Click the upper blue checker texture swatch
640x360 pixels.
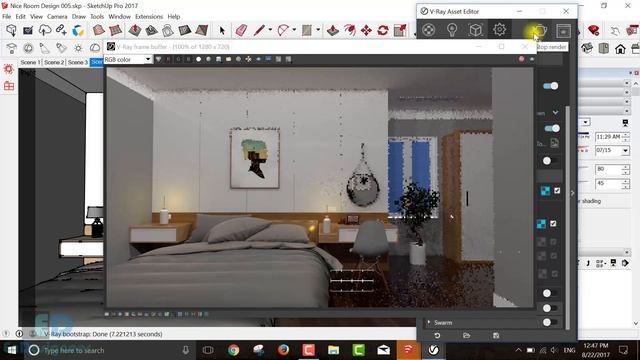click(545, 191)
